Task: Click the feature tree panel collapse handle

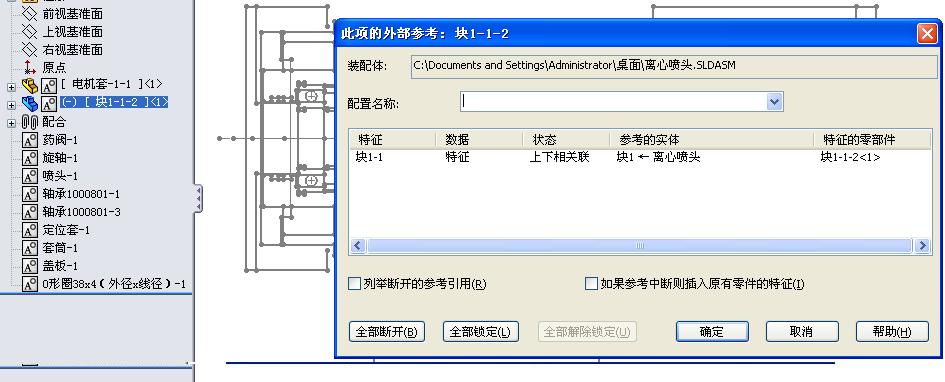Action: 198,199
